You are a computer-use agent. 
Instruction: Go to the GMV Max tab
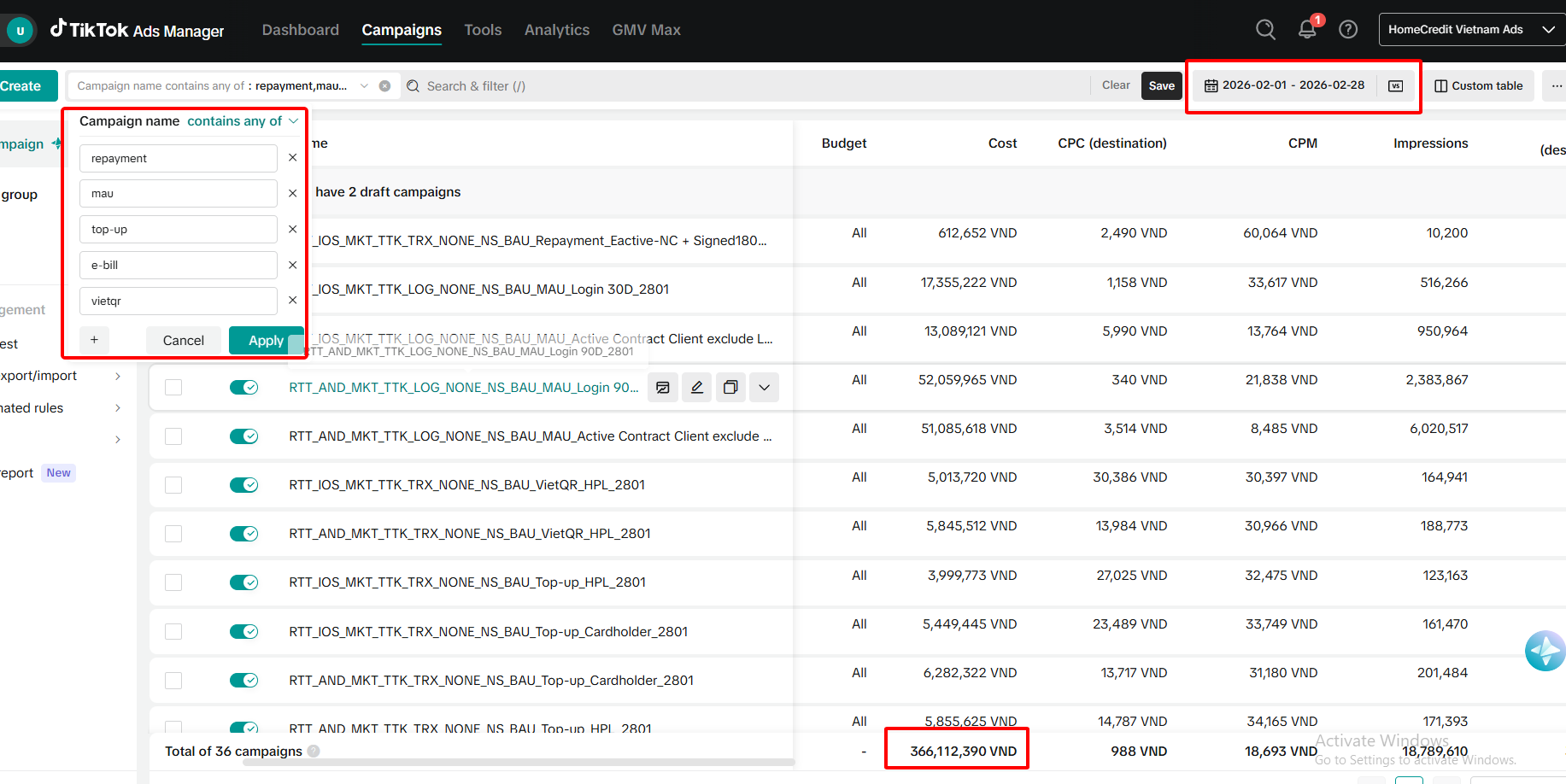click(x=646, y=30)
